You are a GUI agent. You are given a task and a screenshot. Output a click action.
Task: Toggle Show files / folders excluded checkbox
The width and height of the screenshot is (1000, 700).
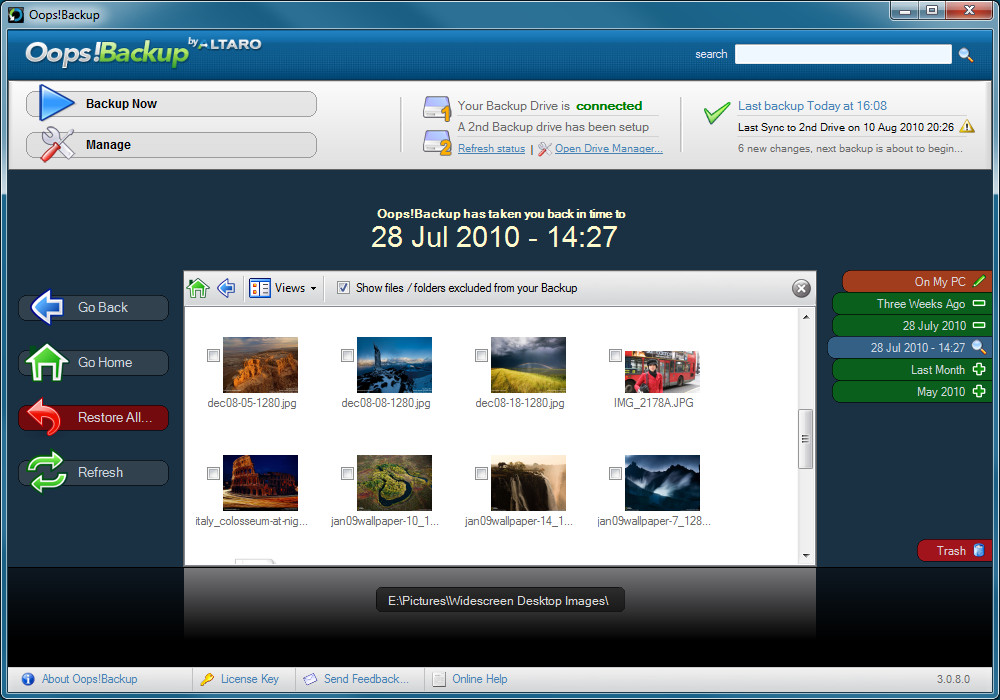point(343,288)
